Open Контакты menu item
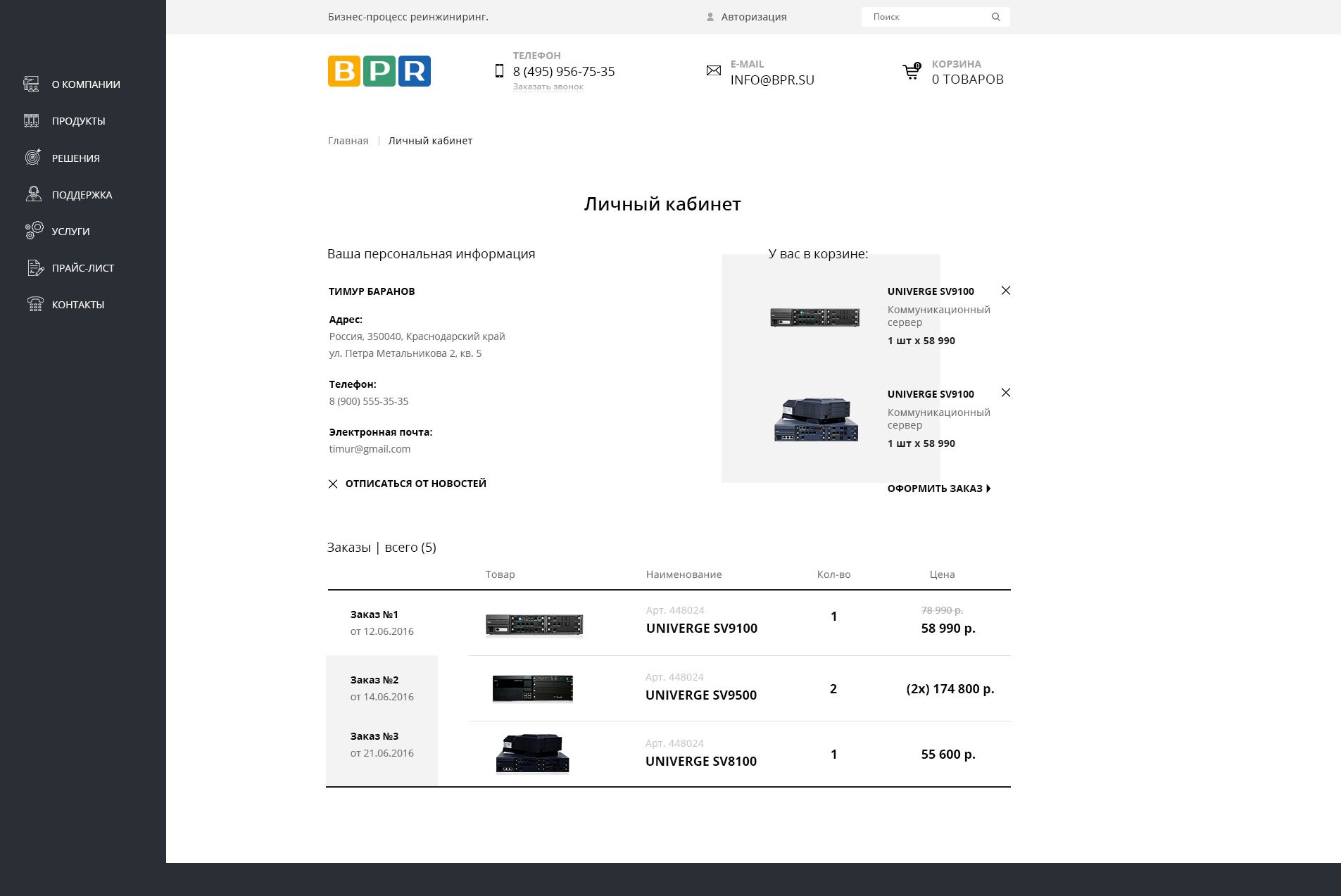Screen dimensions: 1341x896 (x=78, y=305)
